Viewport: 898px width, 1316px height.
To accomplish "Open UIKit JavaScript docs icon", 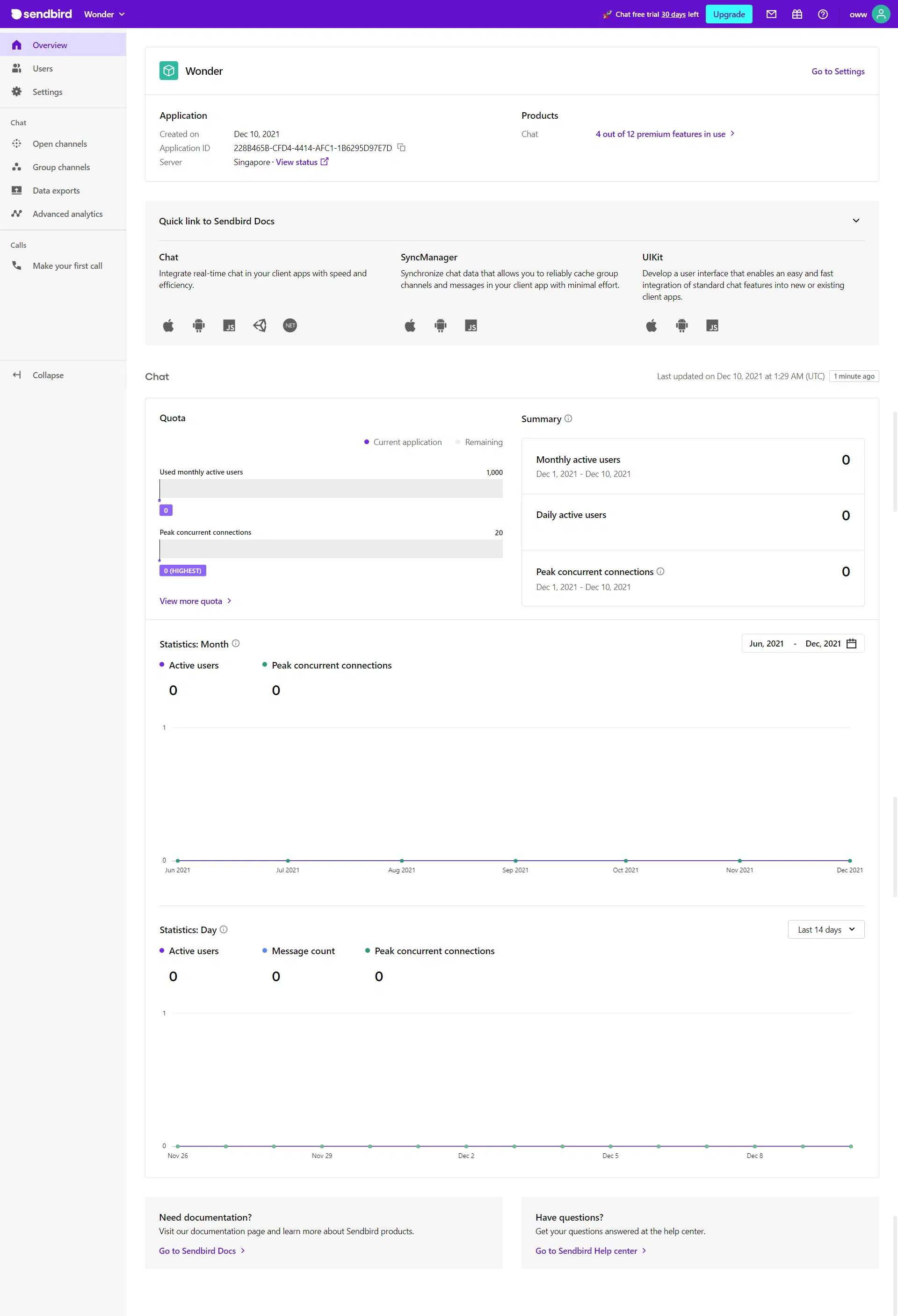I will 712,325.
